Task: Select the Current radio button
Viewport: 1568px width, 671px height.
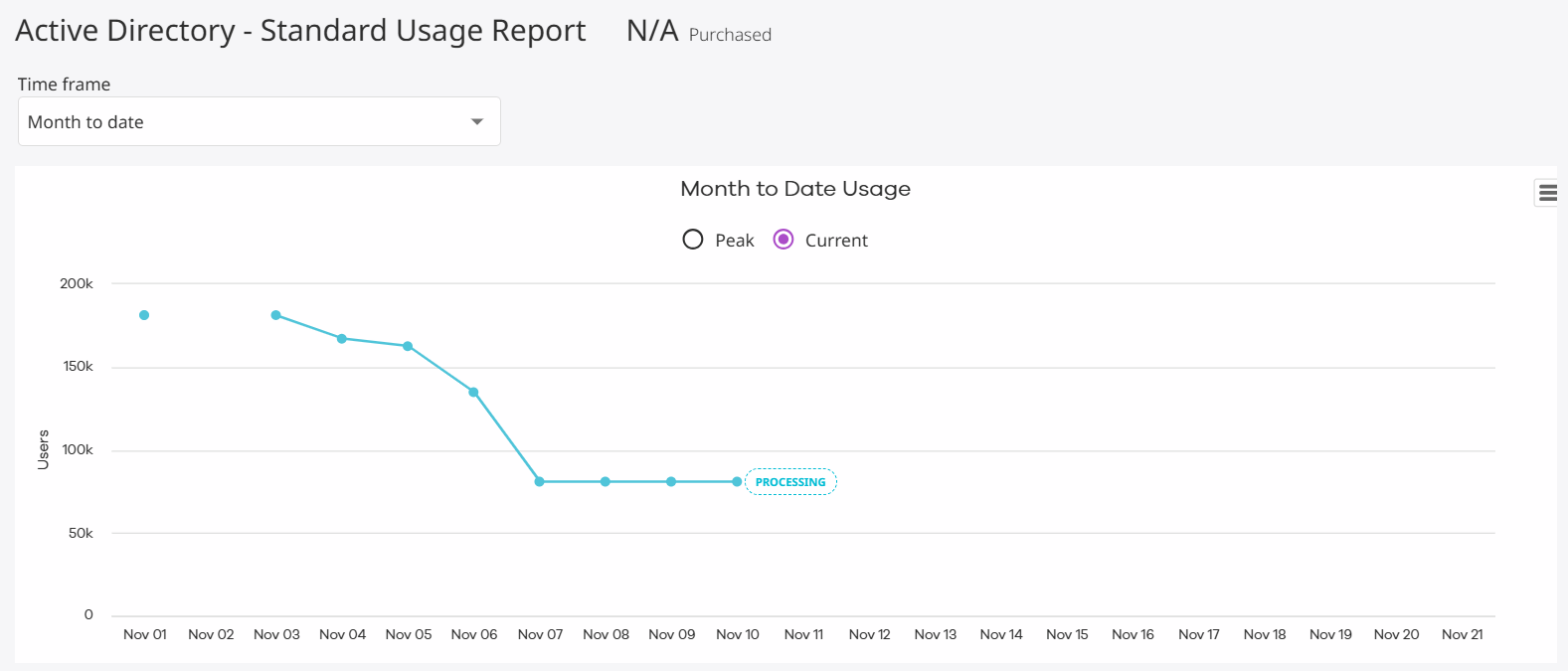Action: [x=784, y=240]
